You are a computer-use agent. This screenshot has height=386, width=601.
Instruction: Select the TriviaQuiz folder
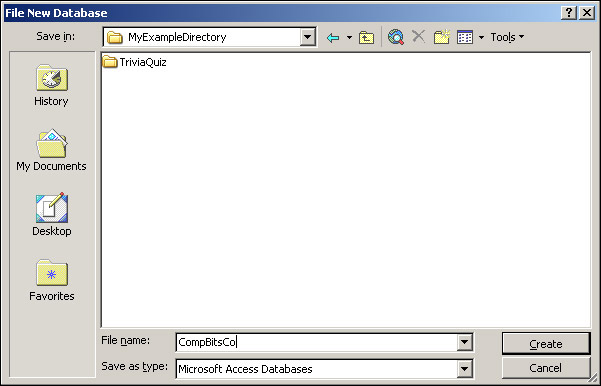[135, 62]
